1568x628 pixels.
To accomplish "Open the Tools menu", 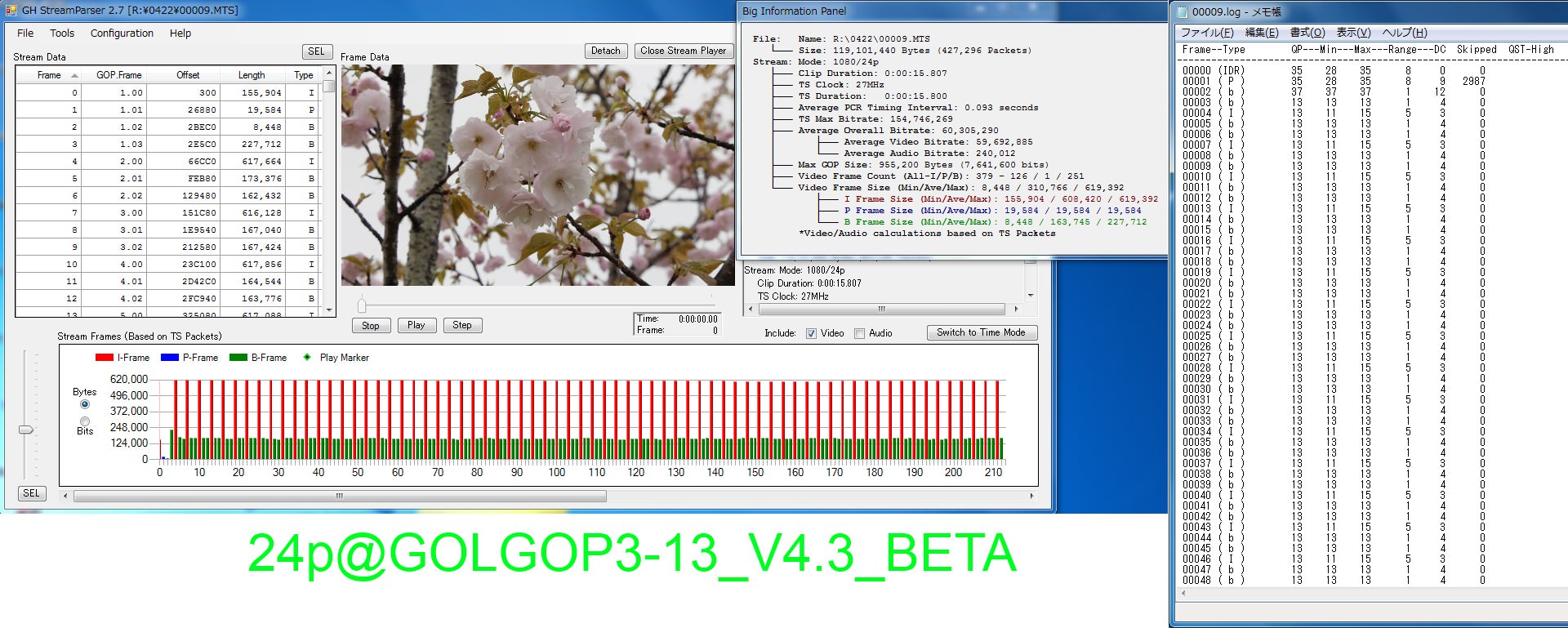I will point(62,33).
